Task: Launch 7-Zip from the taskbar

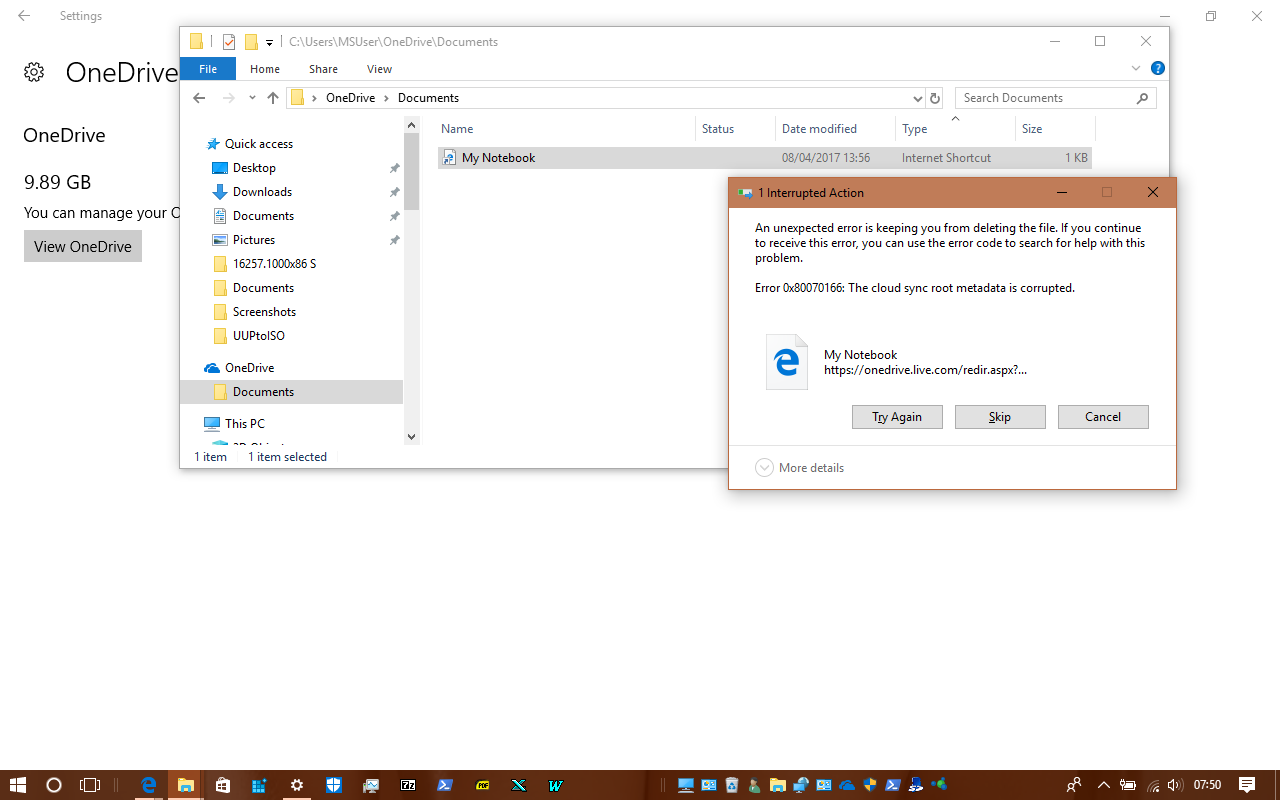Action: [x=408, y=785]
